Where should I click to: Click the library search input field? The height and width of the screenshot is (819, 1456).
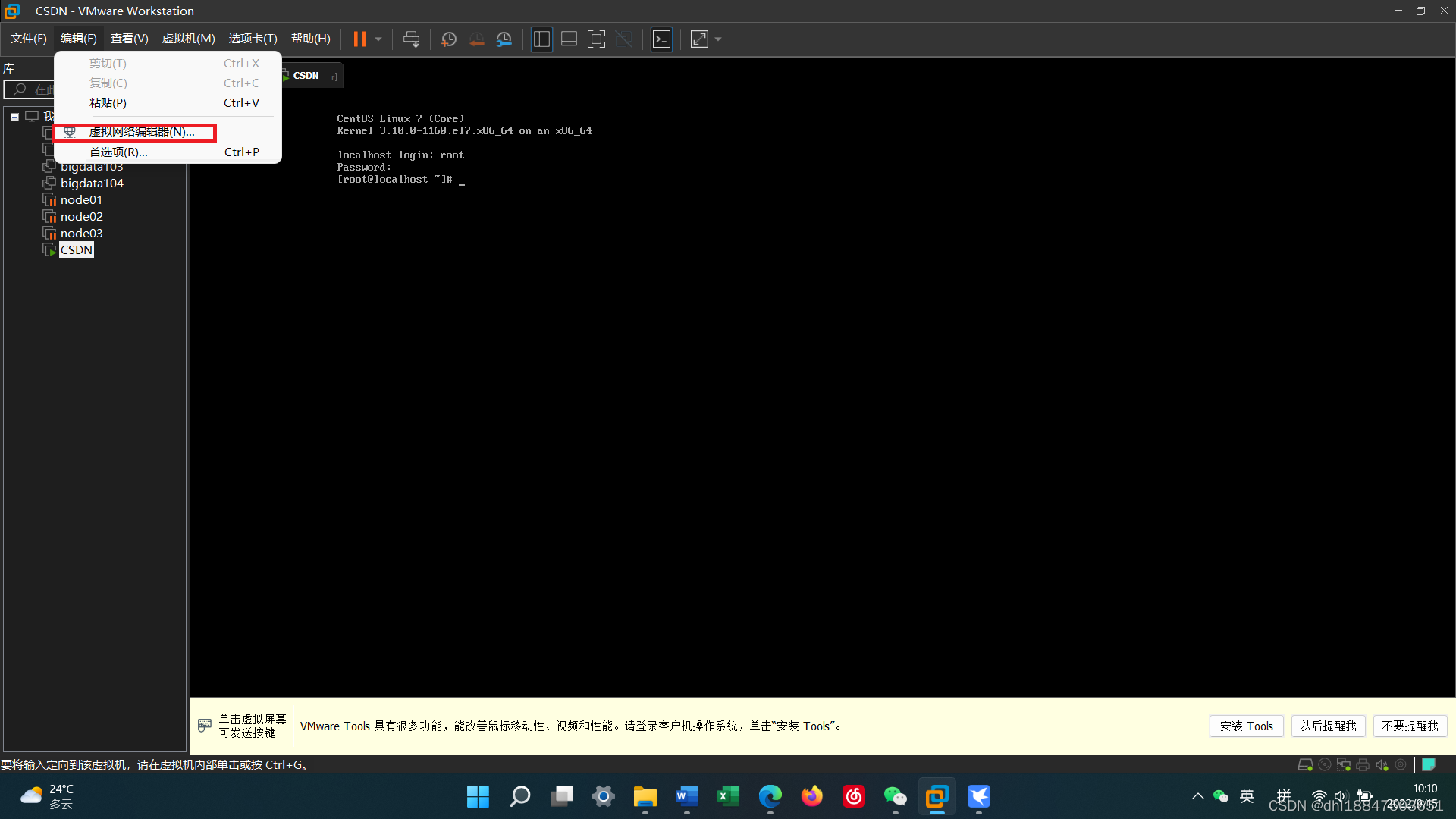point(30,89)
